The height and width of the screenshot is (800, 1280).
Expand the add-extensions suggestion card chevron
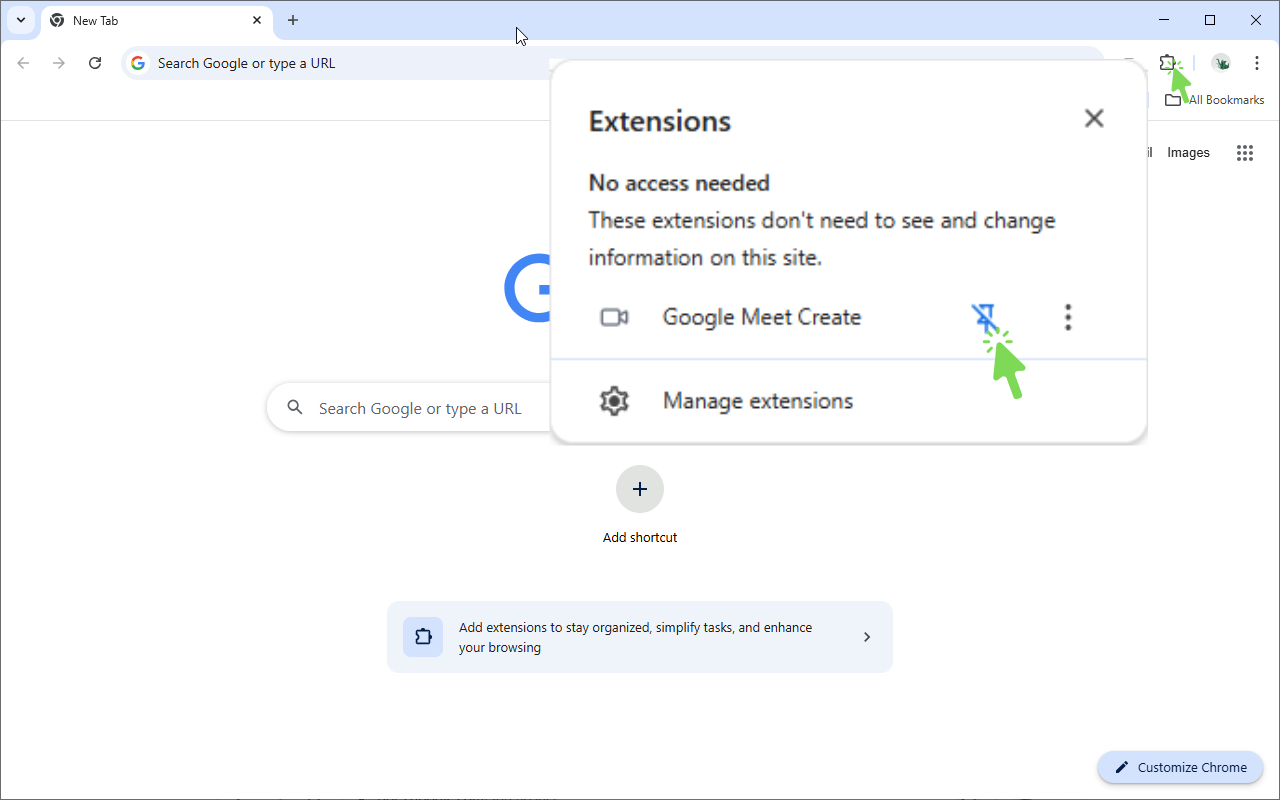click(866, 636)
